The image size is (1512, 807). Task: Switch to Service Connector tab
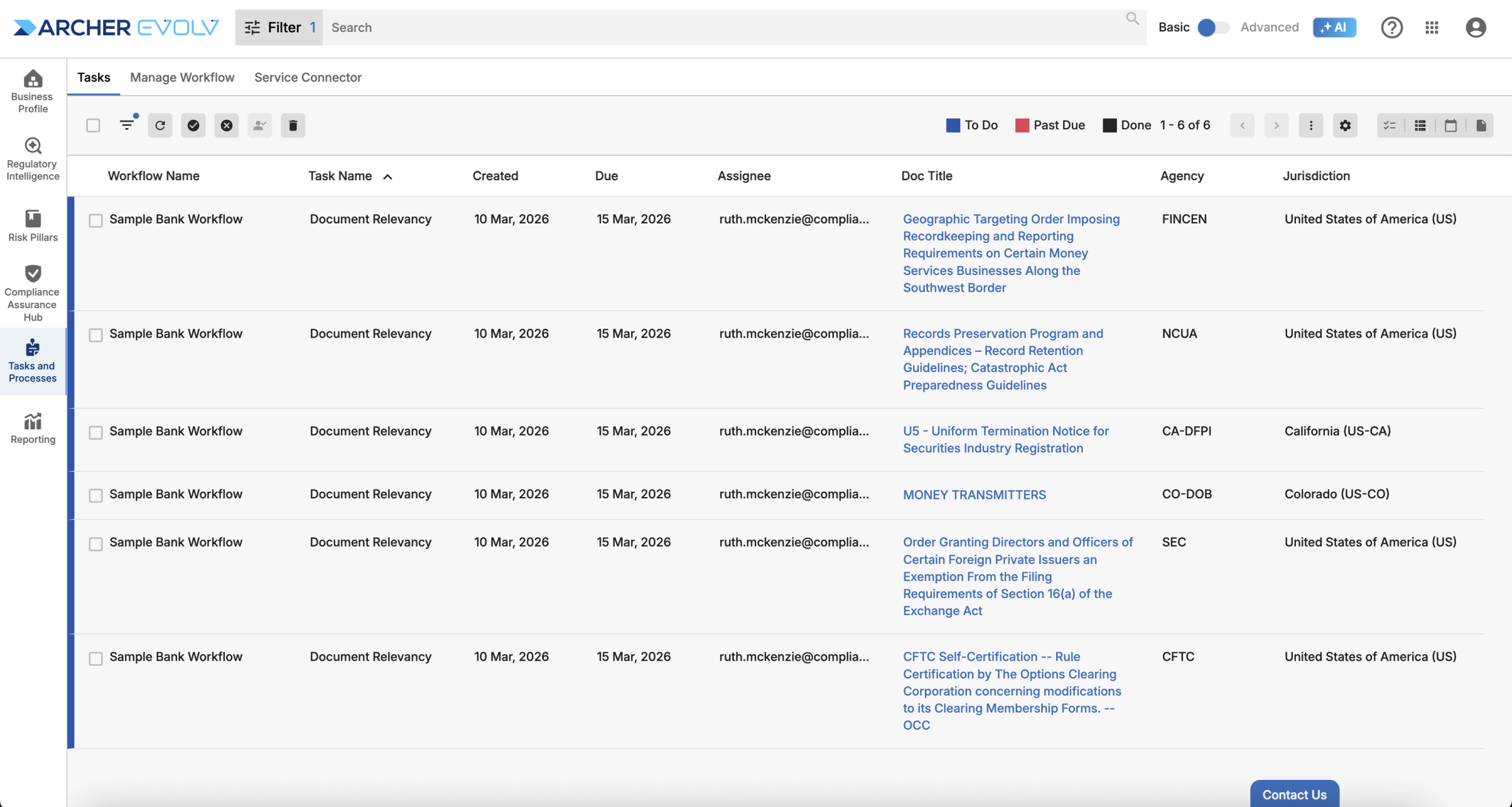[308, 77]
